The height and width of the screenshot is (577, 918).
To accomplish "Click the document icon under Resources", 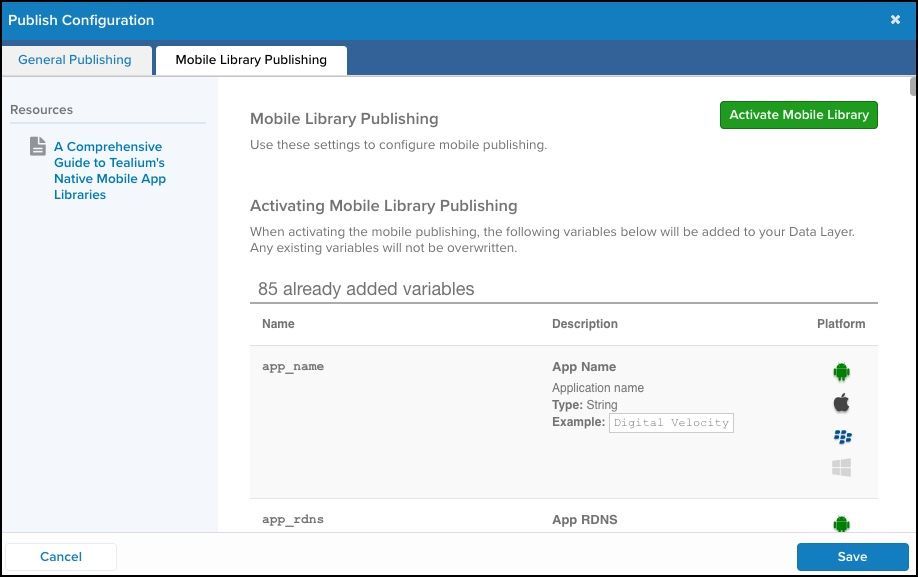I will (x=38, y=147).
